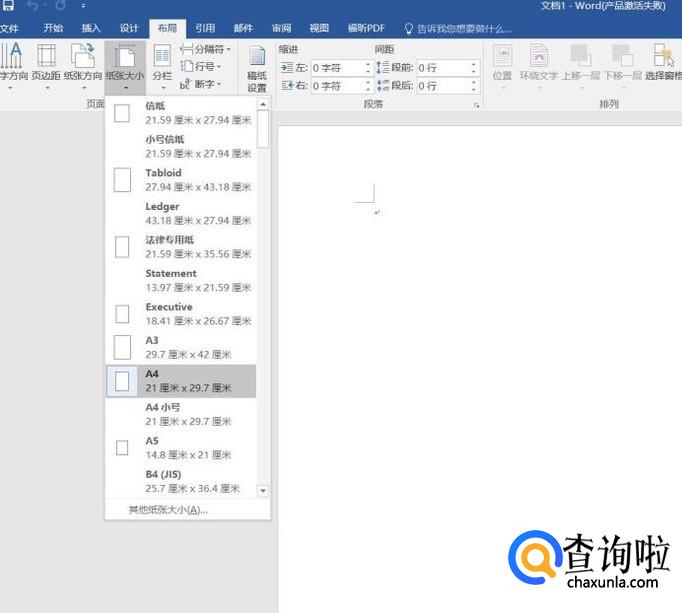Viewport: 682px width, 613px height.
Task: Click the Text Direction (文字方向) icon
Action: pyautogui.click(x=12, y=64)
